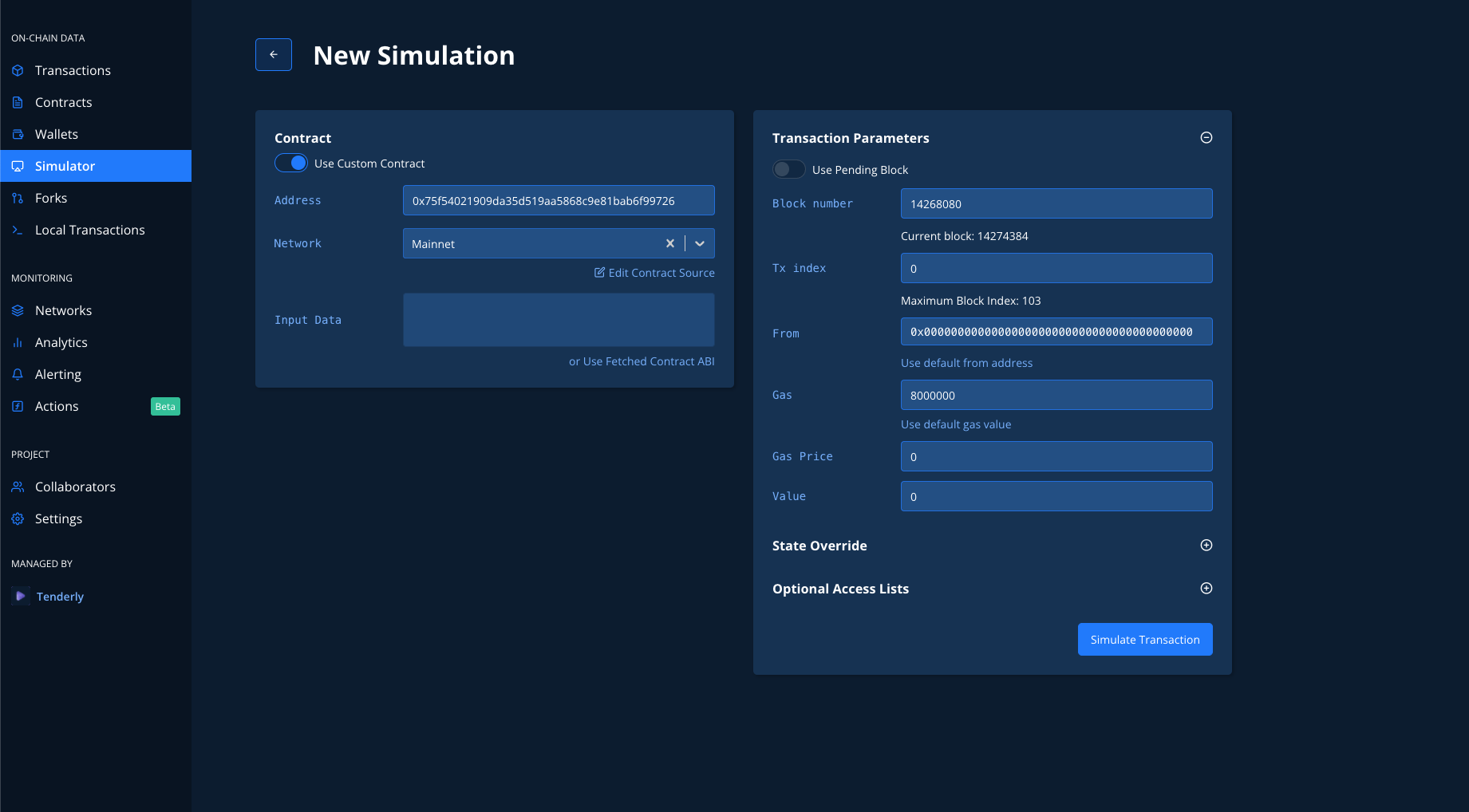Go to Forks page

96,199
